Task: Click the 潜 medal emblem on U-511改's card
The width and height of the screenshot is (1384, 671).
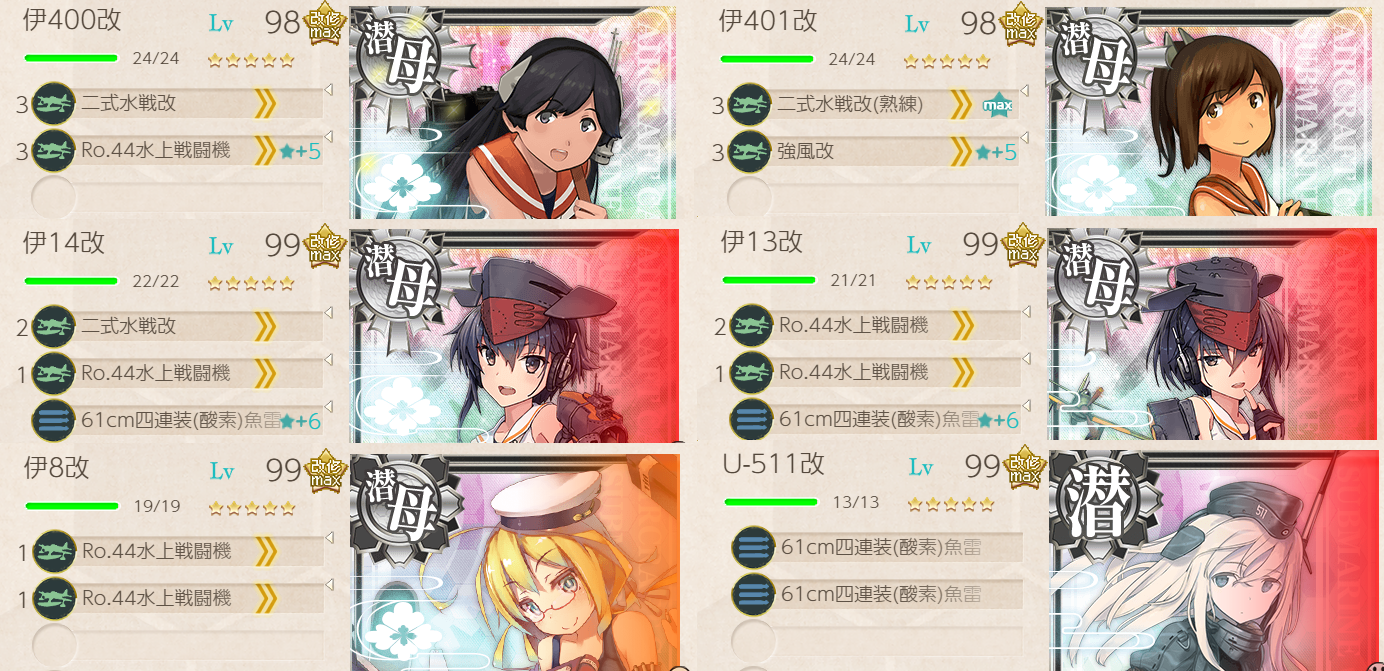Action: (1093, 498)
